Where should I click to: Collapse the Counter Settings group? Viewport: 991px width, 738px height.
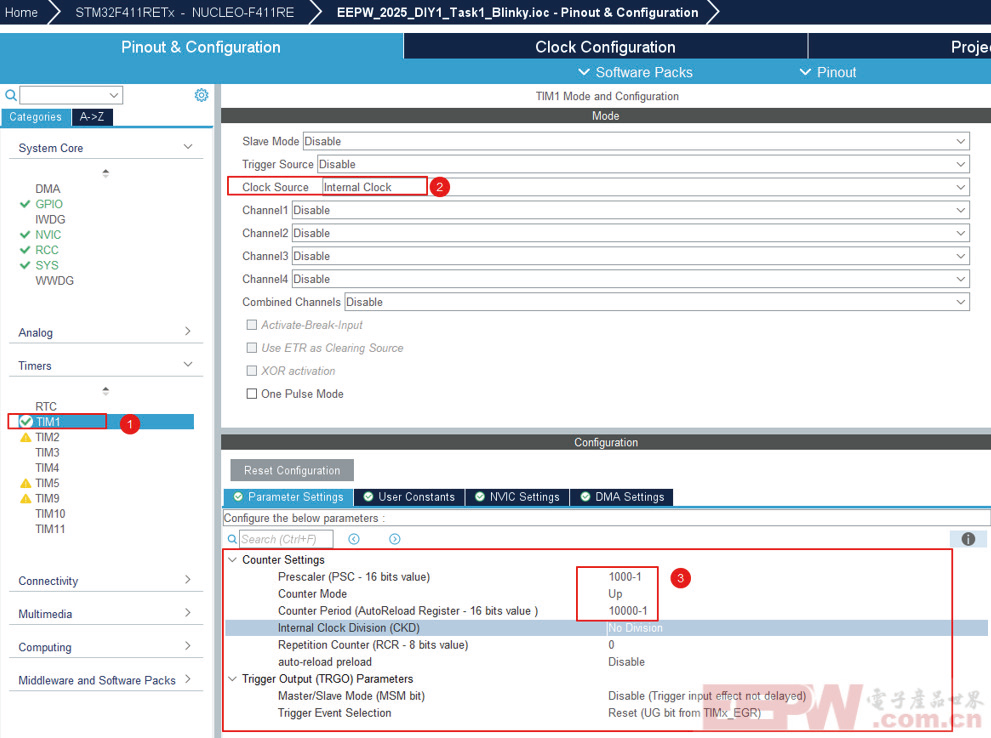233,560
